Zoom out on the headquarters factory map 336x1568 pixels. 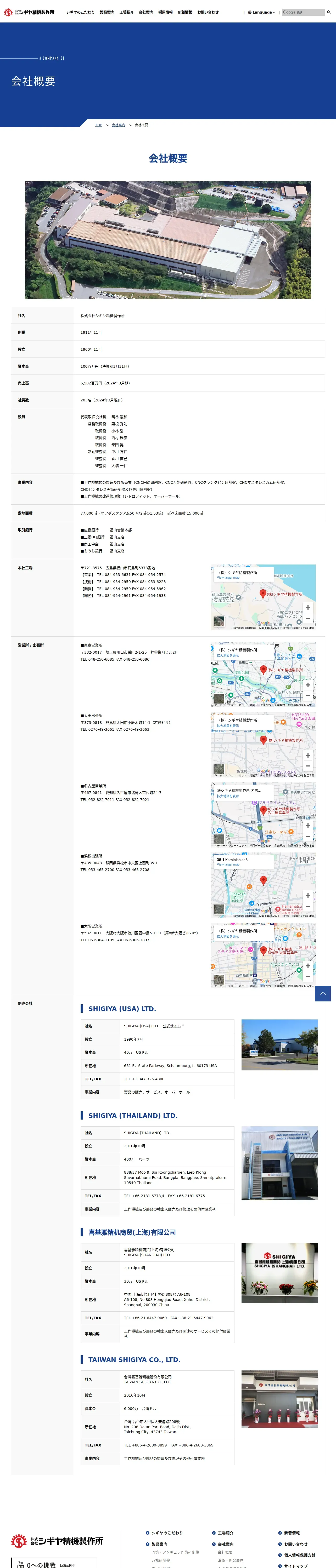coord(308,618)
